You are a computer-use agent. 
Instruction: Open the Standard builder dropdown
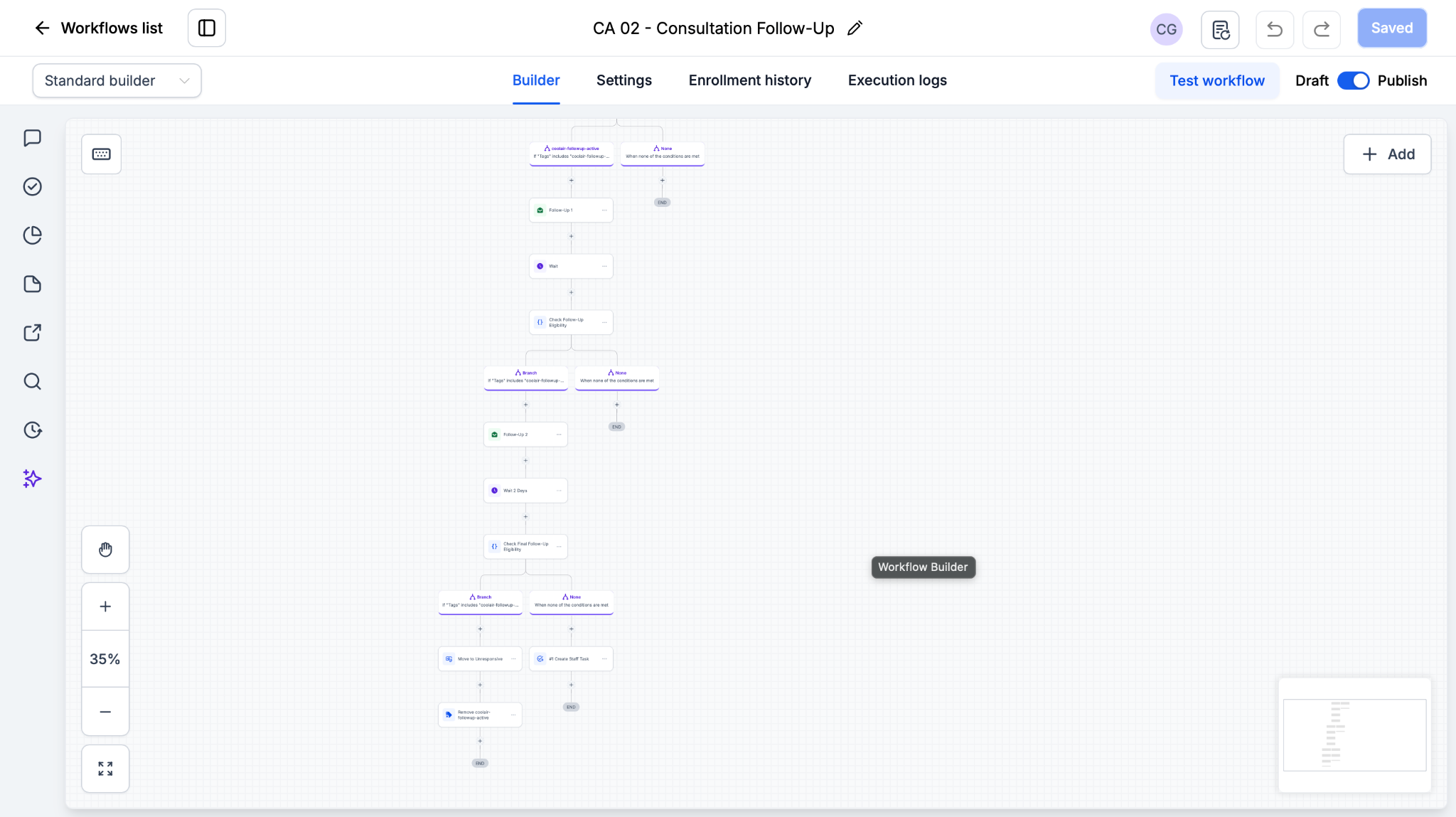pos(117,80)
